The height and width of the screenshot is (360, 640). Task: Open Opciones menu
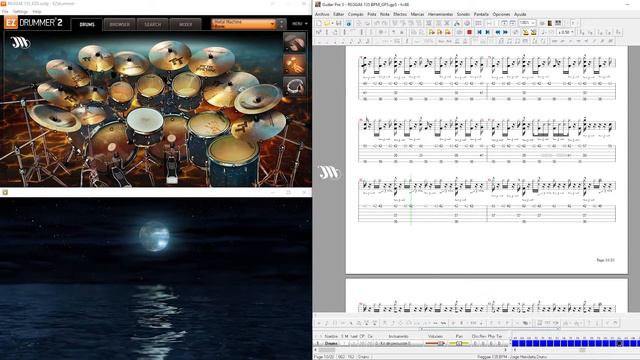coord(501,14)
